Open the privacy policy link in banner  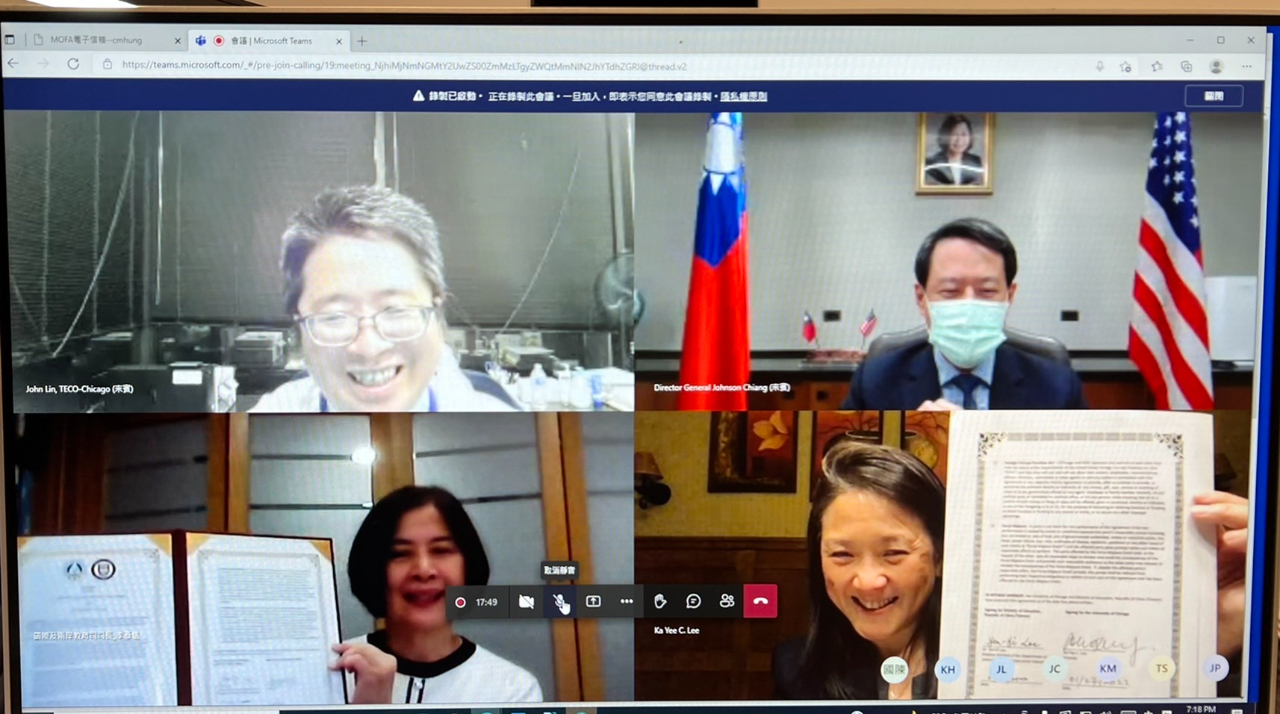pyautogui.click(x=743, y=96)
